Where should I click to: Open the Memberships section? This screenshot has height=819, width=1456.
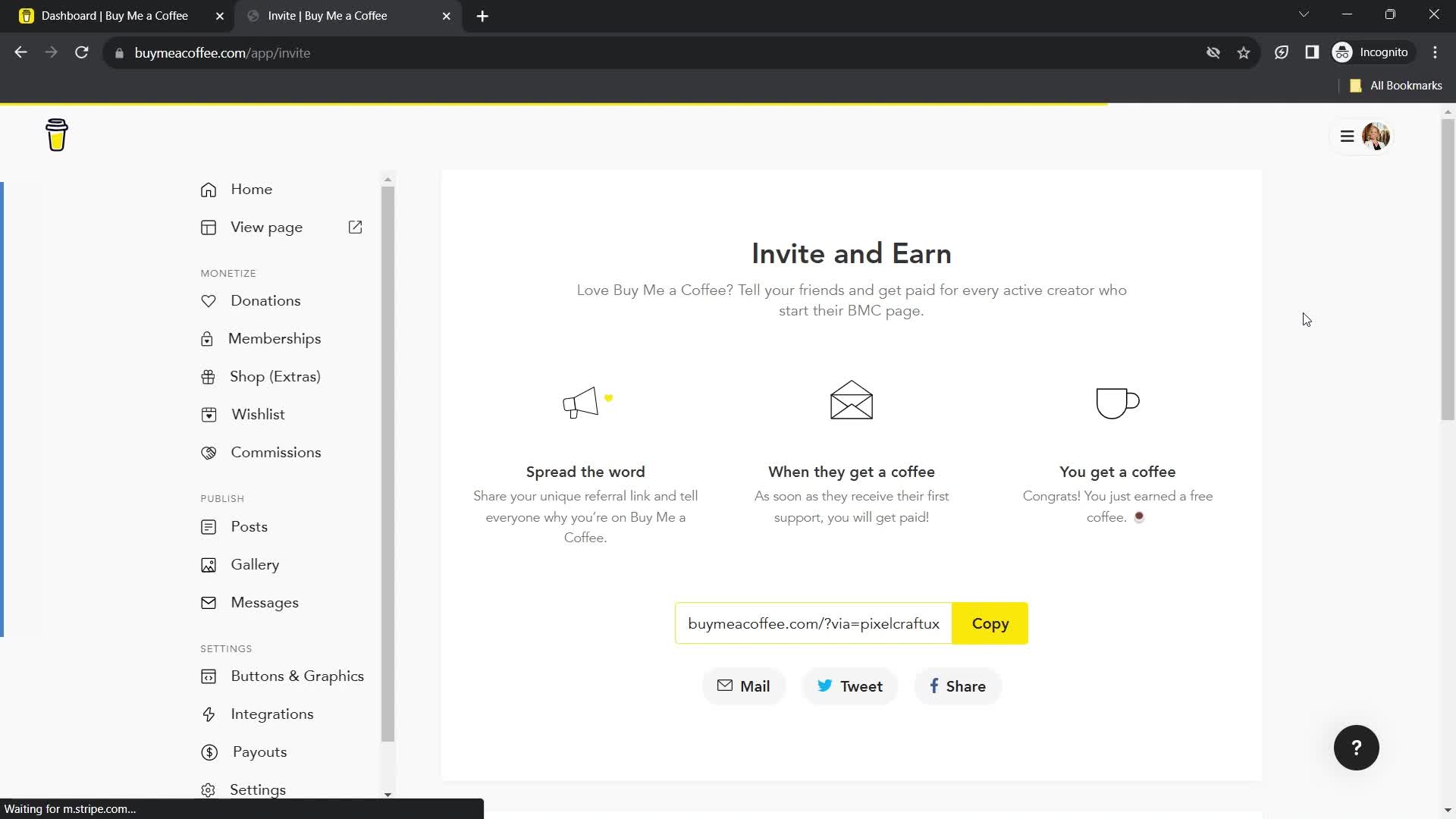click(275, 339)
